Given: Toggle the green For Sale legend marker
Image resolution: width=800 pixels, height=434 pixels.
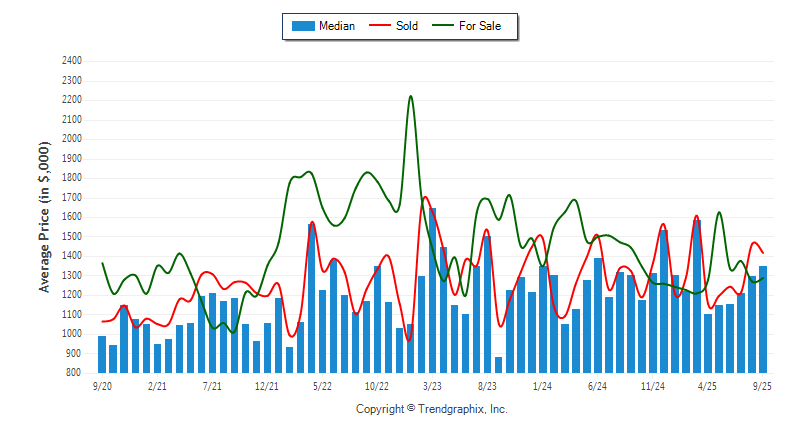Looking at the screenshot, I should [x=443, y=25].
